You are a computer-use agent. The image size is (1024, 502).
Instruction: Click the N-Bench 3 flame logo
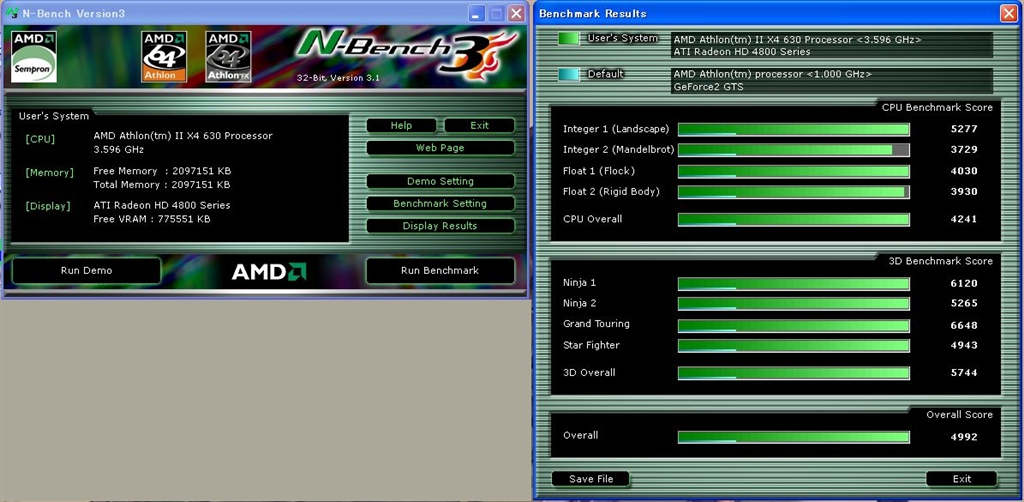(x=408, y=55)
